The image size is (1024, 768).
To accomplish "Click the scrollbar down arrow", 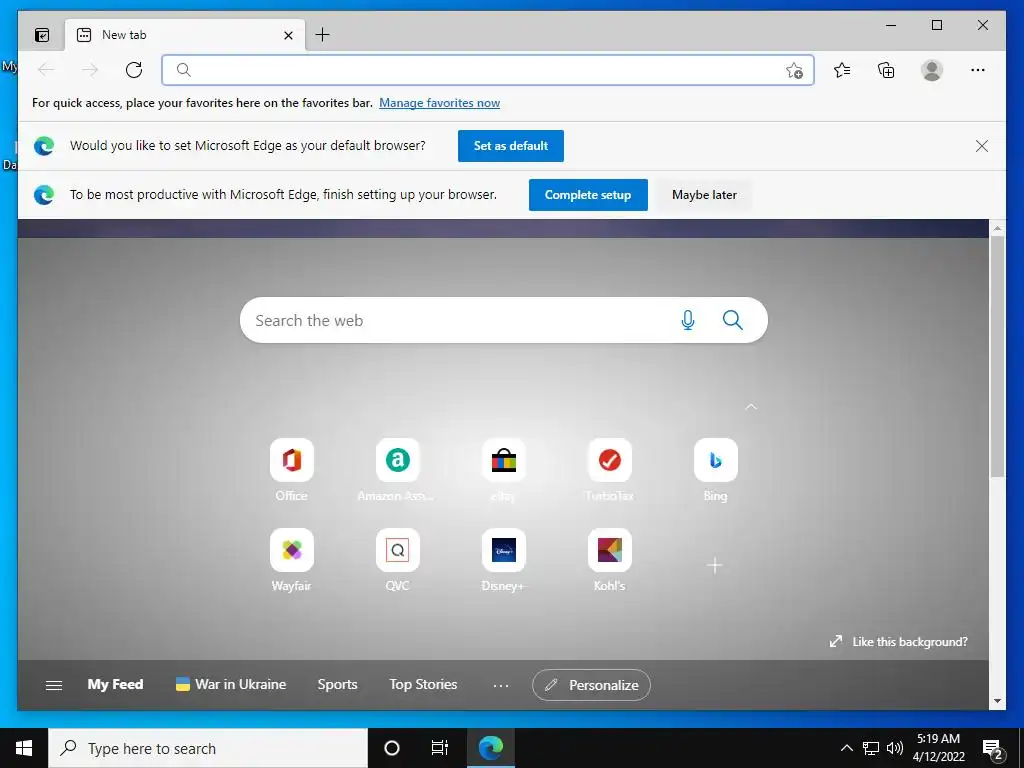I will pos(997,701).
